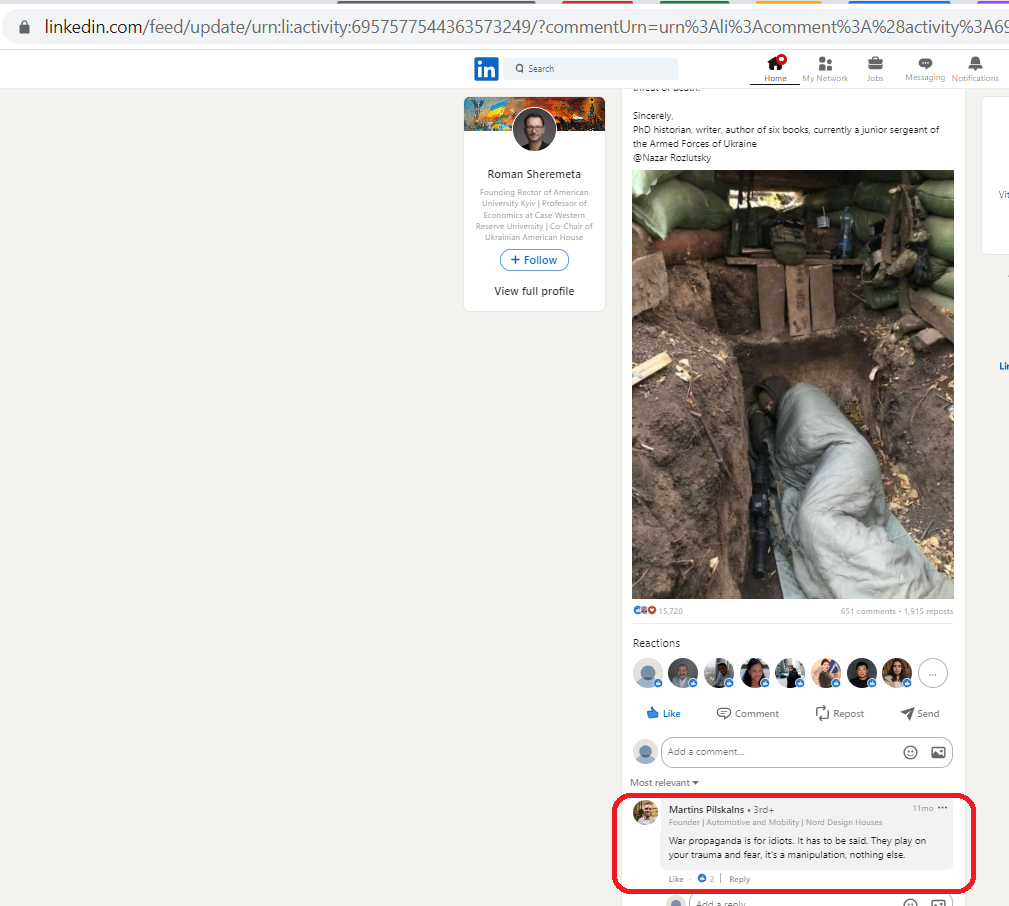Click Martins Pilskalns' avatar

click(x=645, y=813)
